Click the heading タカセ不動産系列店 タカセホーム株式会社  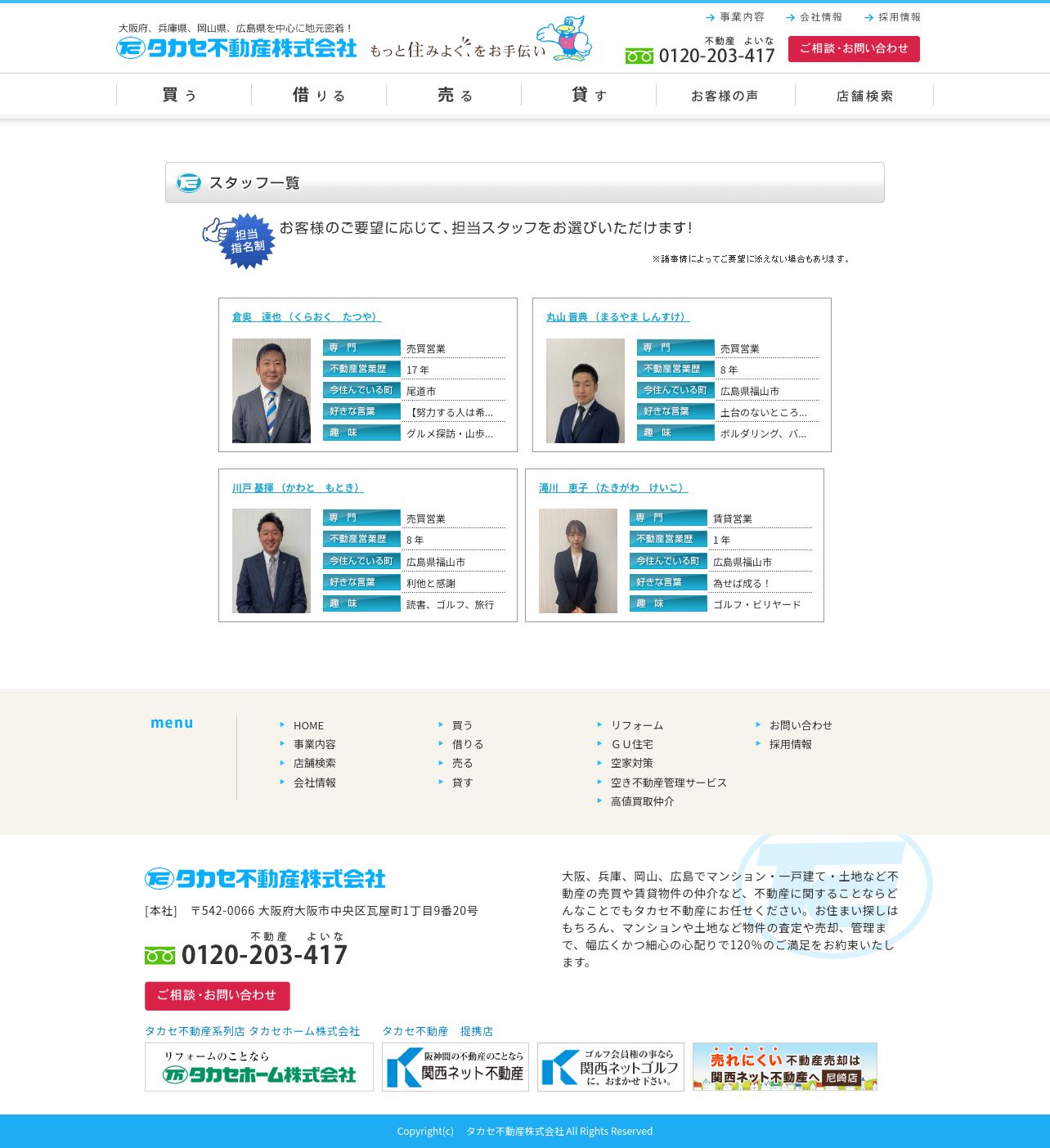click(253, 1032)
